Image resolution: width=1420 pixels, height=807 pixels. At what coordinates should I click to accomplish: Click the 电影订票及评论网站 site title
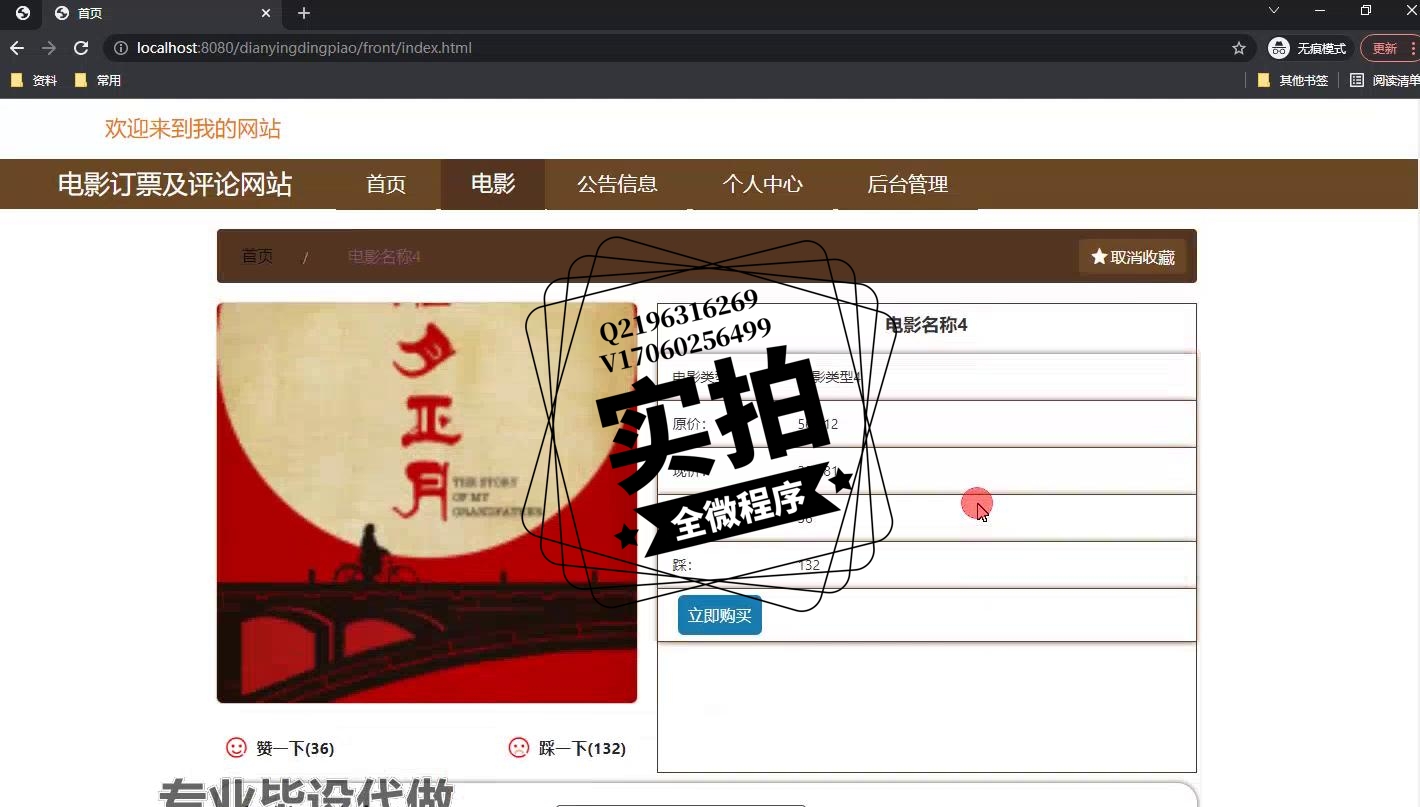(x=175, y=185)
